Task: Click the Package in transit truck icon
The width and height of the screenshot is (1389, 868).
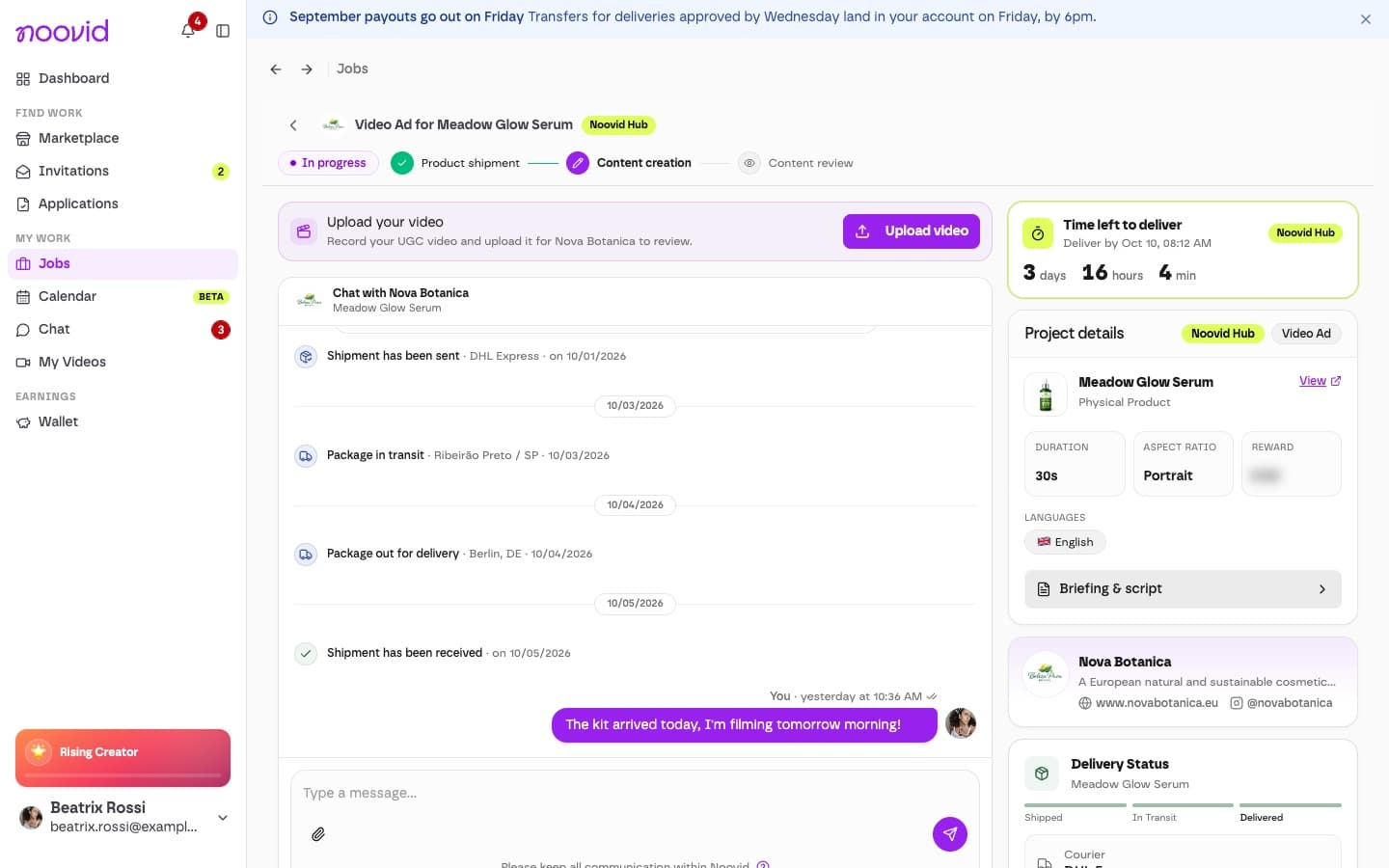Action: [x=306, y=456]
